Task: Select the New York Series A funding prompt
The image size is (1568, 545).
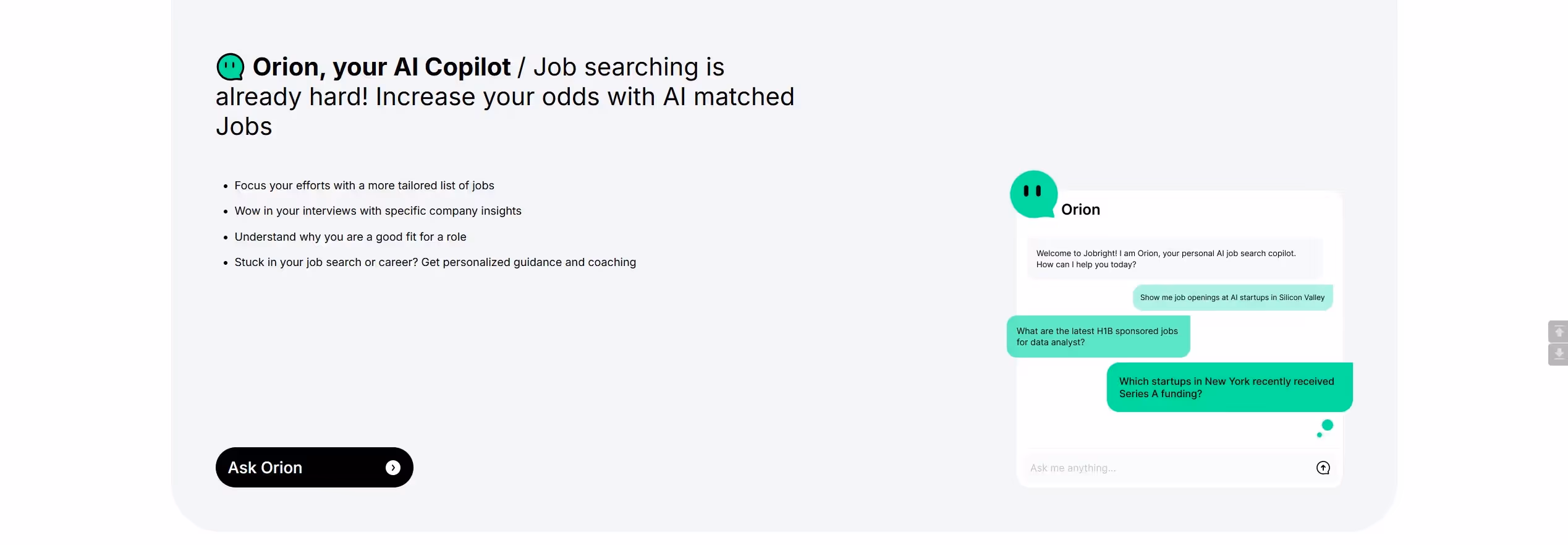Action: tap(1229, 387)
